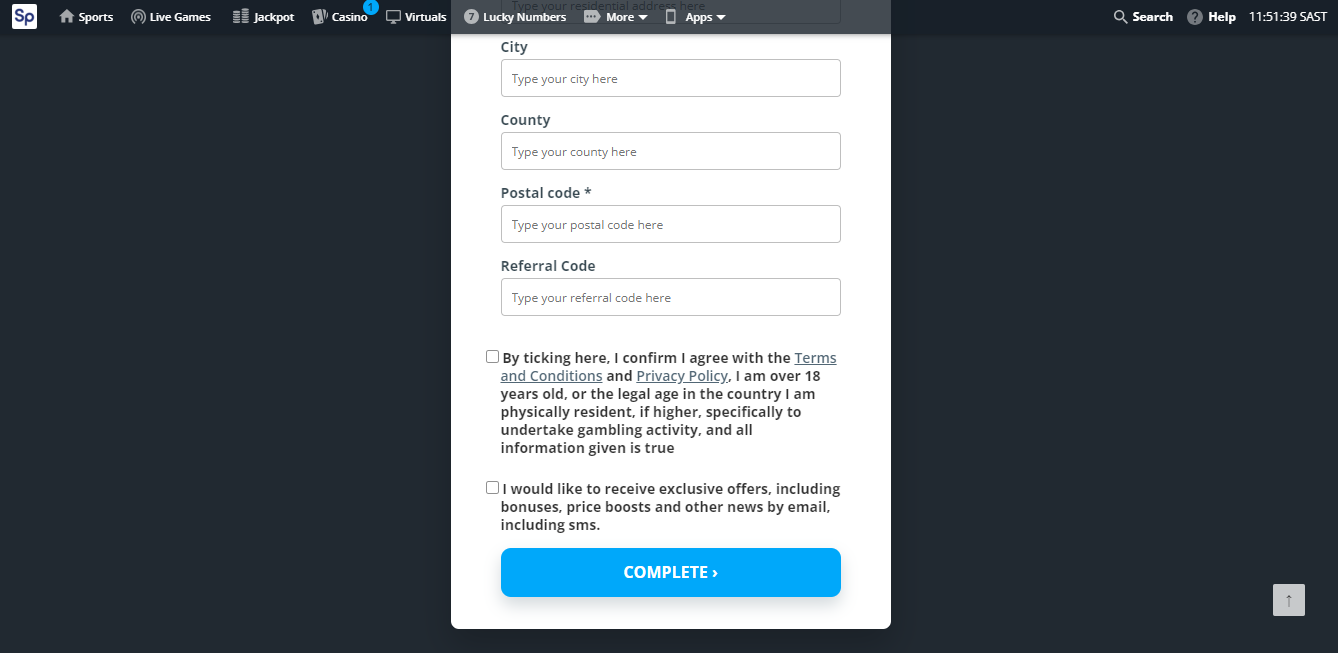Tick the Terms and Conditions agreement checkbox

coord(492,357)
